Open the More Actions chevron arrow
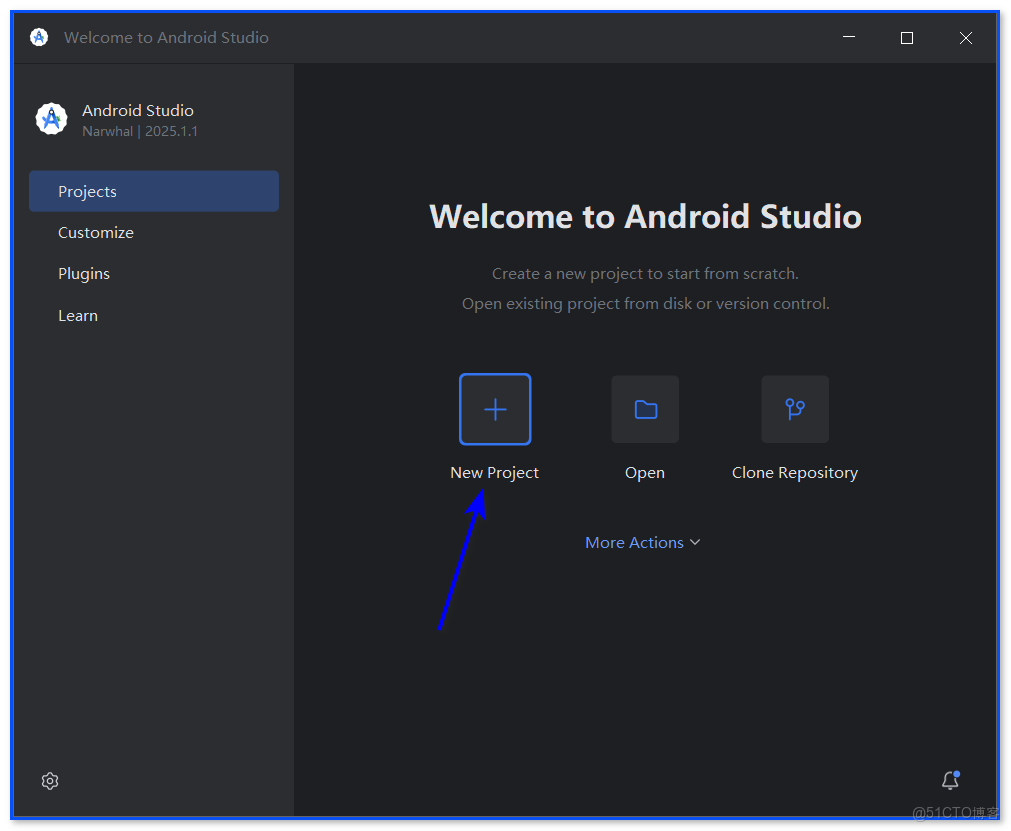Viewport: 1011px width, 831px height. [696, 542]
